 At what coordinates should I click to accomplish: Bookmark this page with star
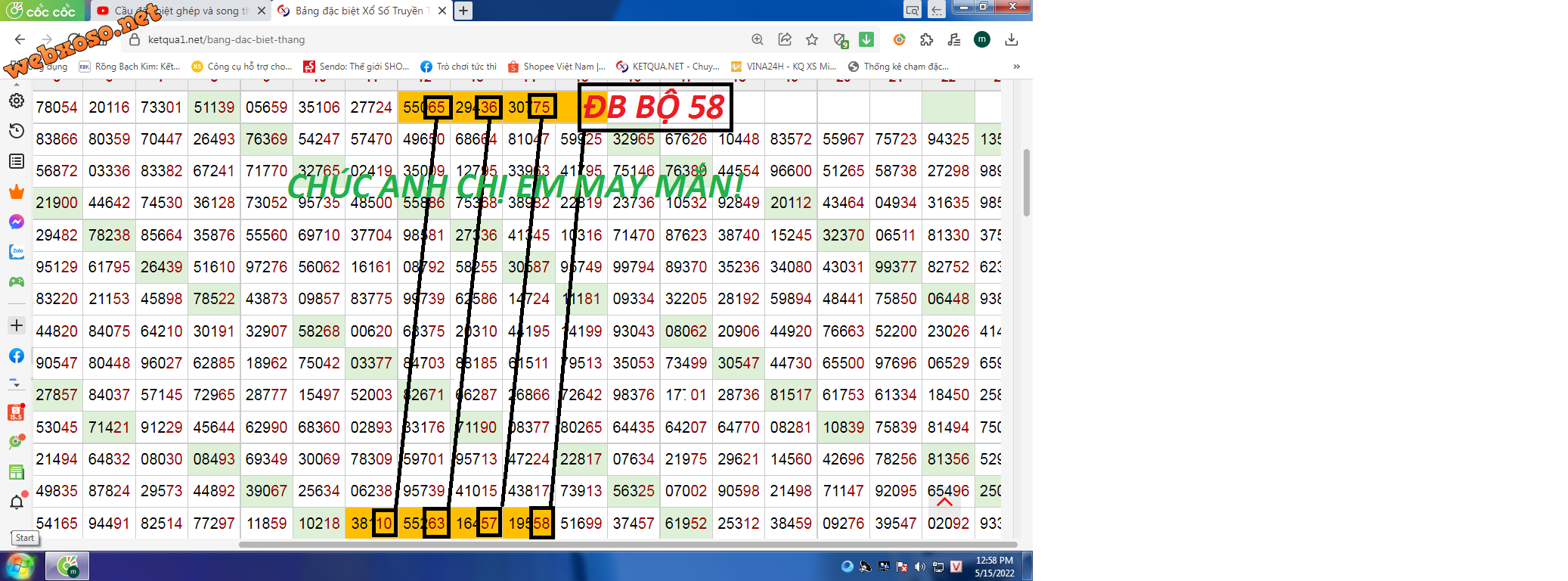pos(812,39)
